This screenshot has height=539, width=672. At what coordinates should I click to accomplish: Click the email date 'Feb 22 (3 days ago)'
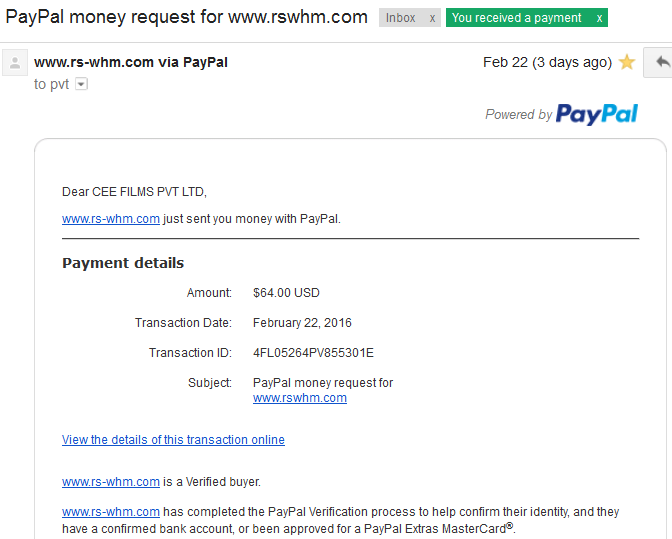click(547, 63)
